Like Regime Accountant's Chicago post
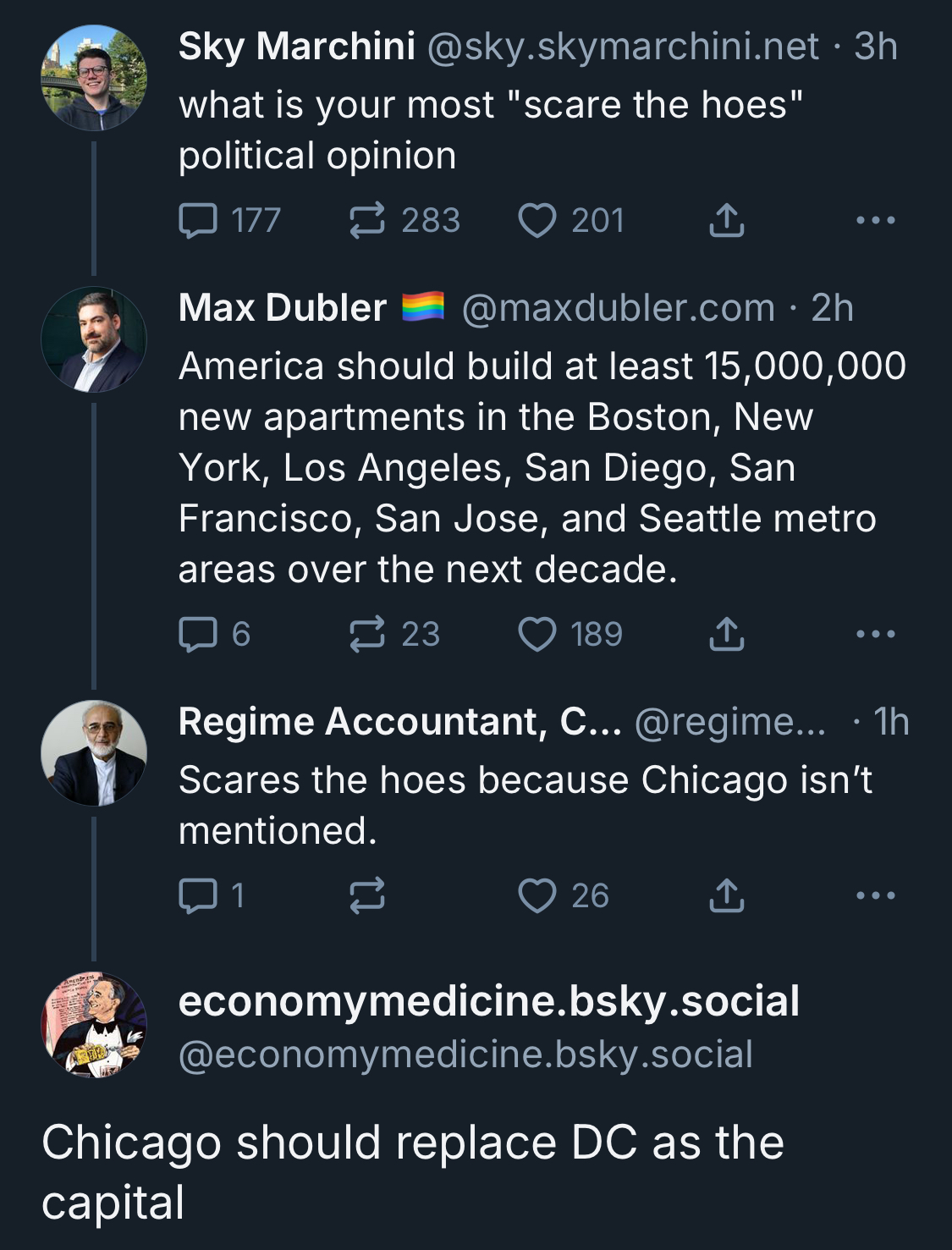 [x=537, y=895]
